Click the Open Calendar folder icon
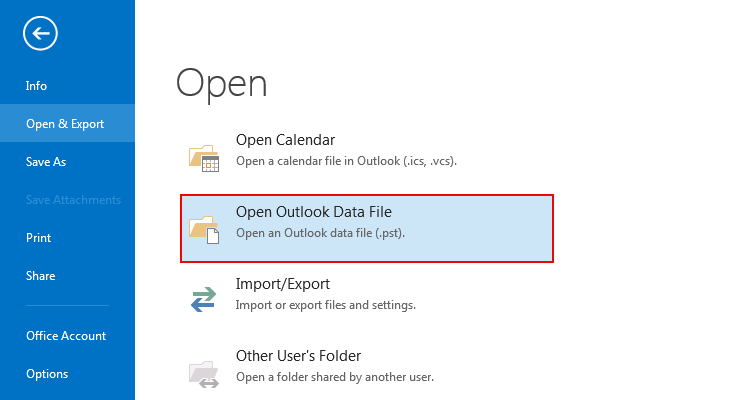The image size is (750, 400). point(204,158)
